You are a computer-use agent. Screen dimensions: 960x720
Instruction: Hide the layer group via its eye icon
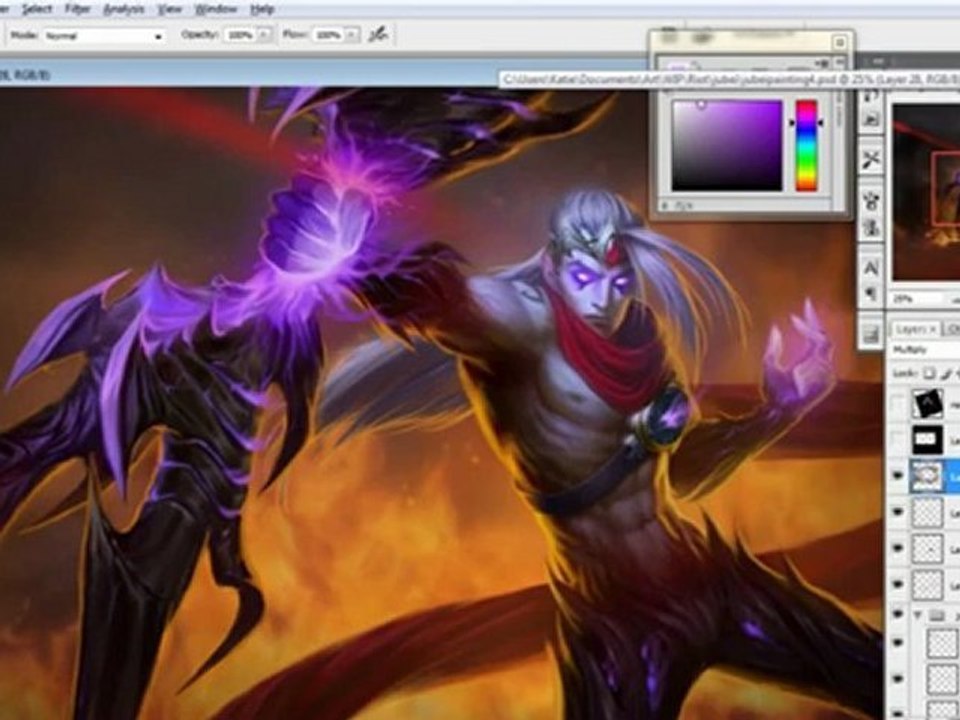(898, 614)
